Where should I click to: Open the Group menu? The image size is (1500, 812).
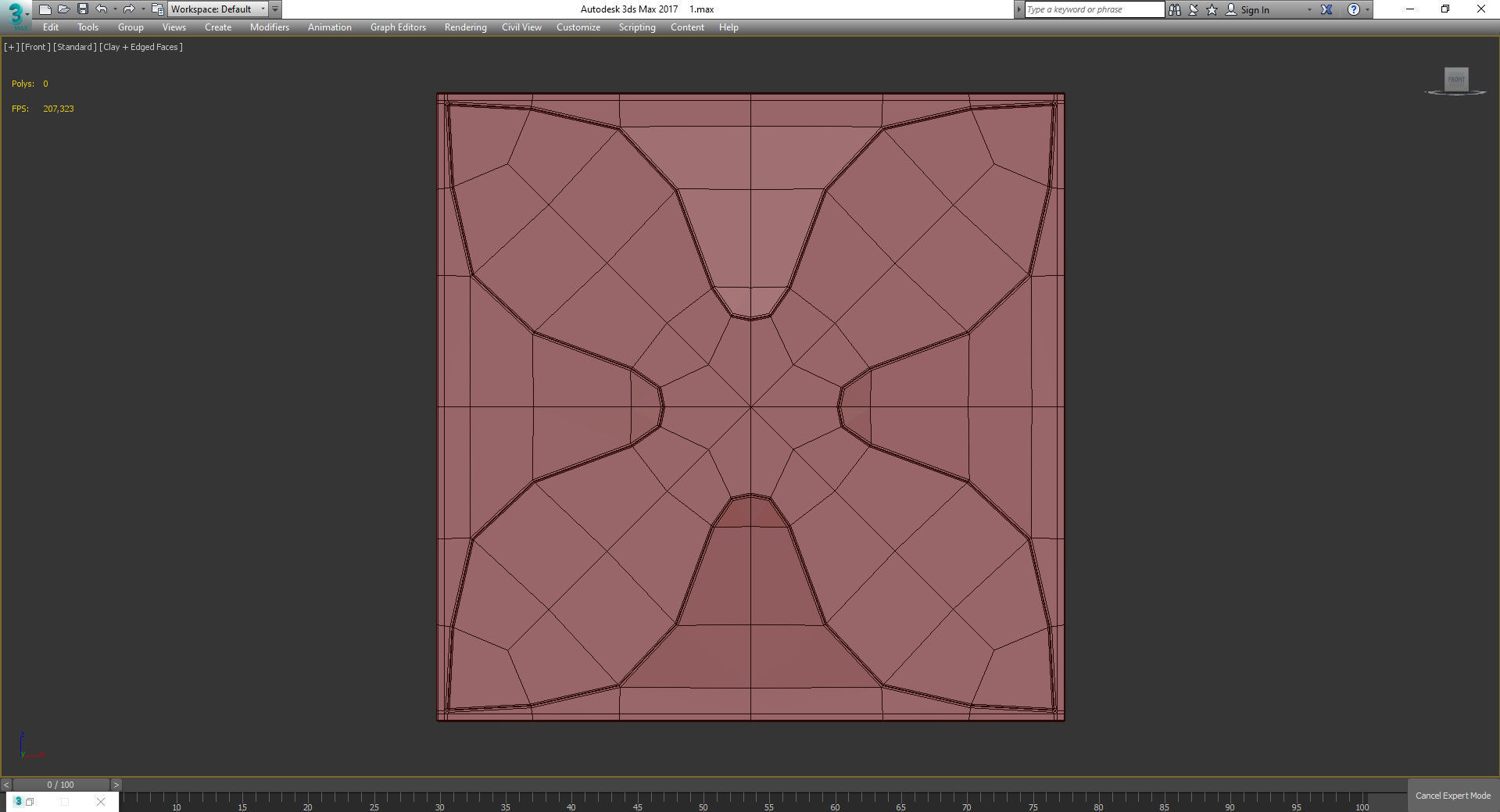click(x=131, y=27)
